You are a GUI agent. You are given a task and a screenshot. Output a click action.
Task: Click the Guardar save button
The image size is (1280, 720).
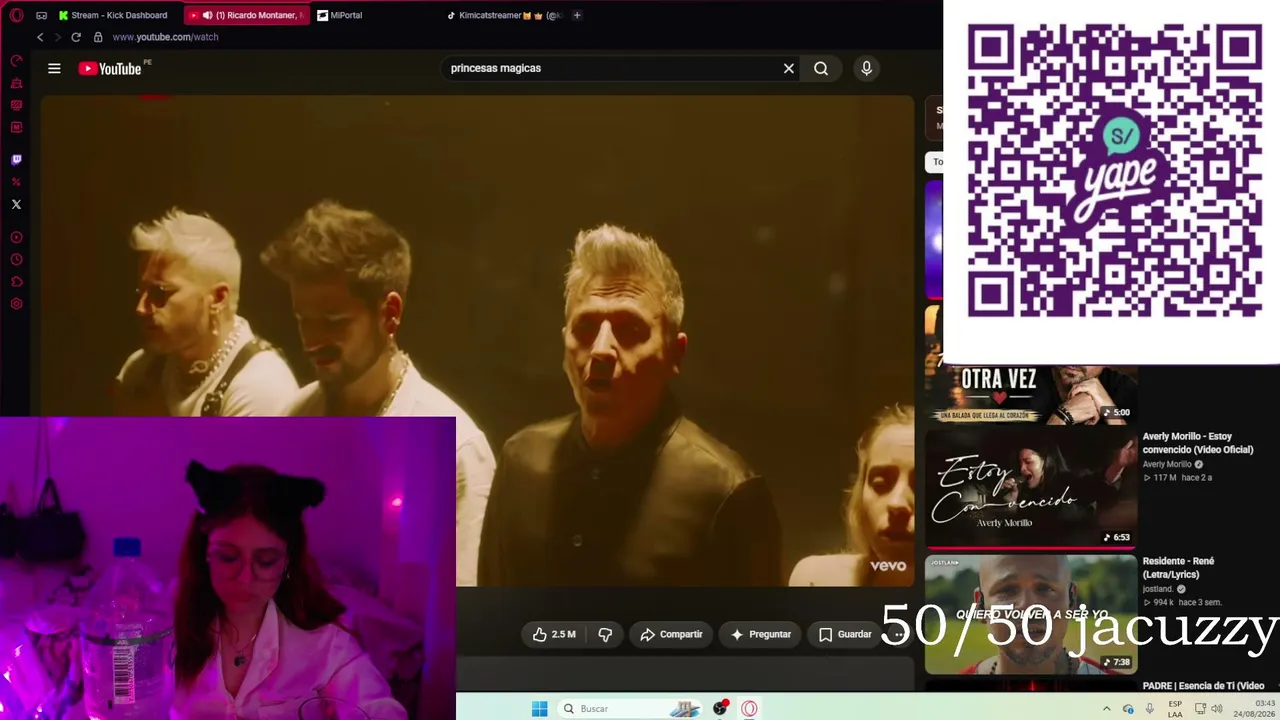click(x=845, y=634)
